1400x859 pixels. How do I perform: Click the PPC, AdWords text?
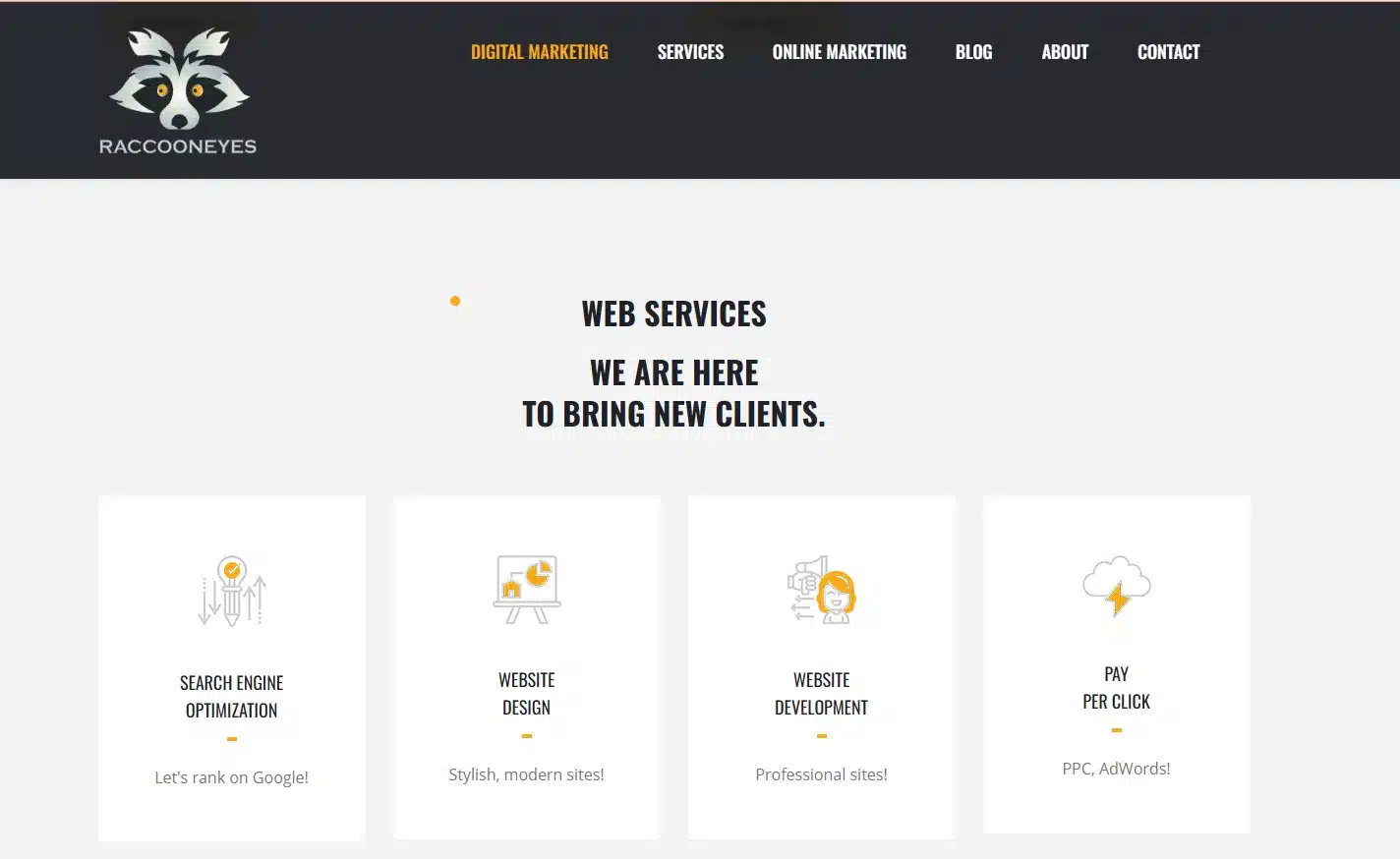[1117, 768]
